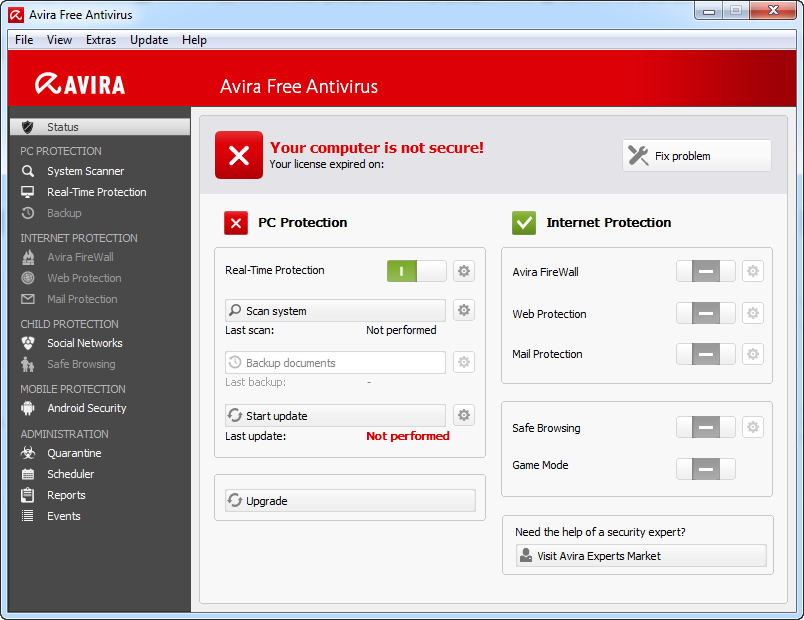Click 'Your computer is not secure!' heading
The image size is (804, 620).
[377, 148]
